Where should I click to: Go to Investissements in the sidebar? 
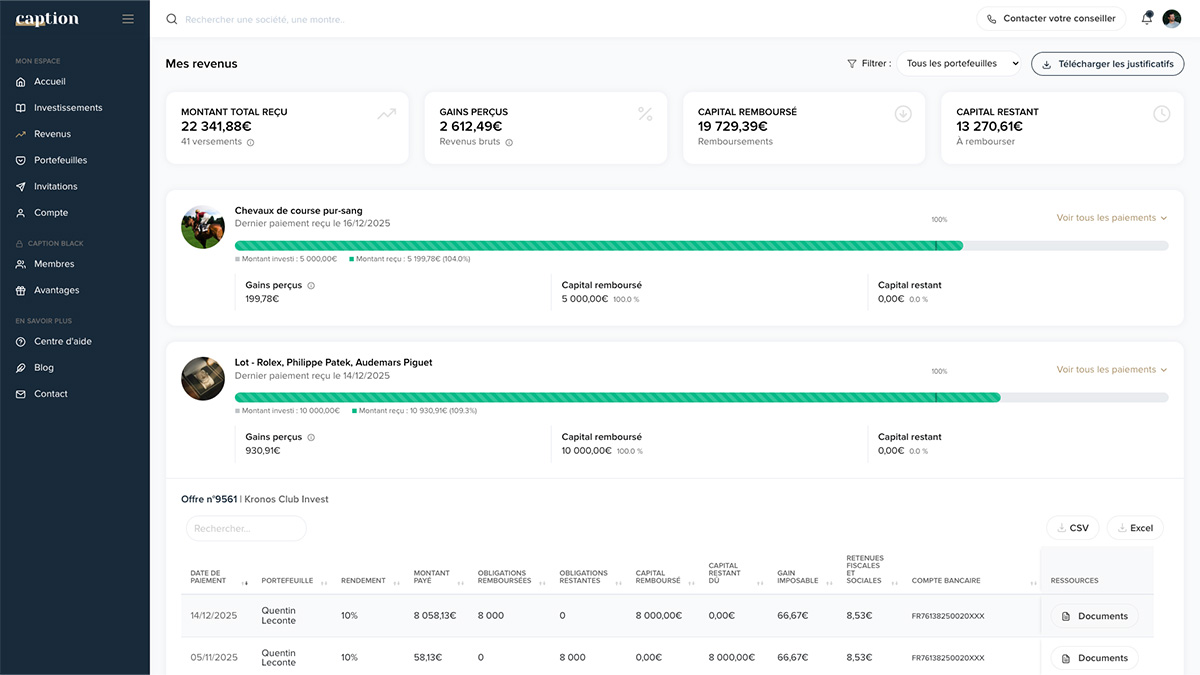click(68, 108)
